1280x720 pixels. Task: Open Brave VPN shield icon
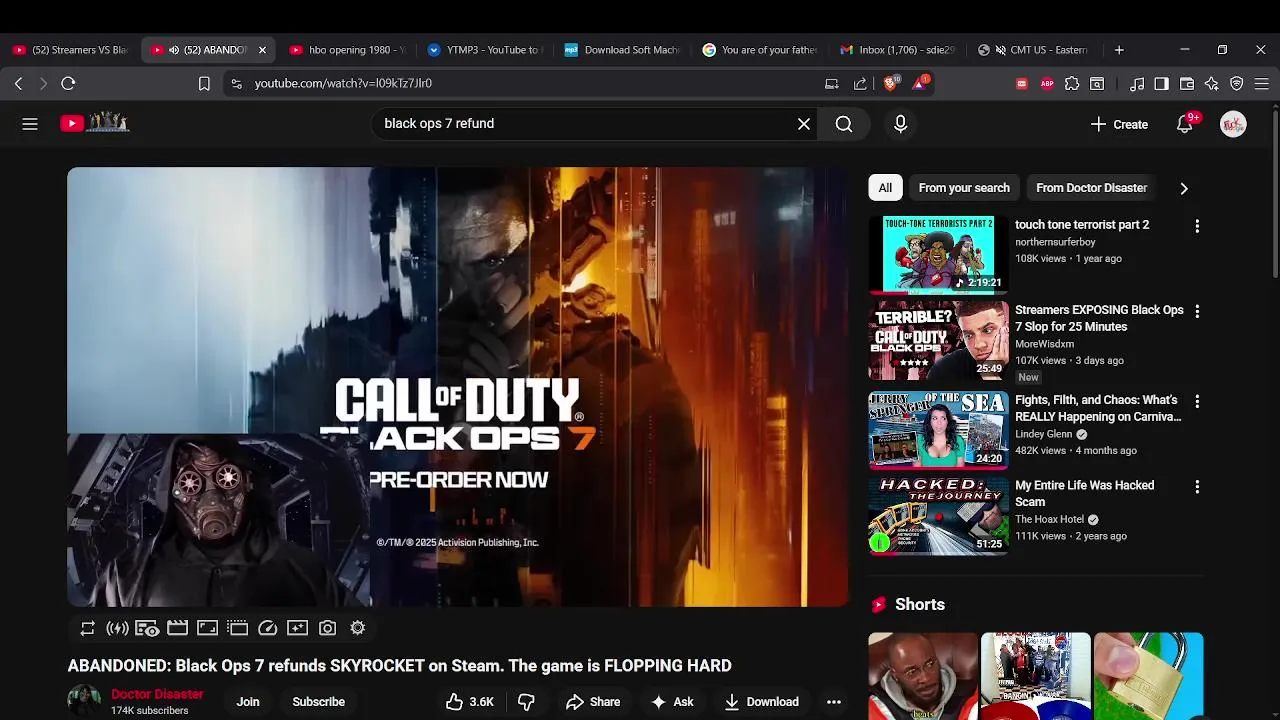tap(1237, 84)
